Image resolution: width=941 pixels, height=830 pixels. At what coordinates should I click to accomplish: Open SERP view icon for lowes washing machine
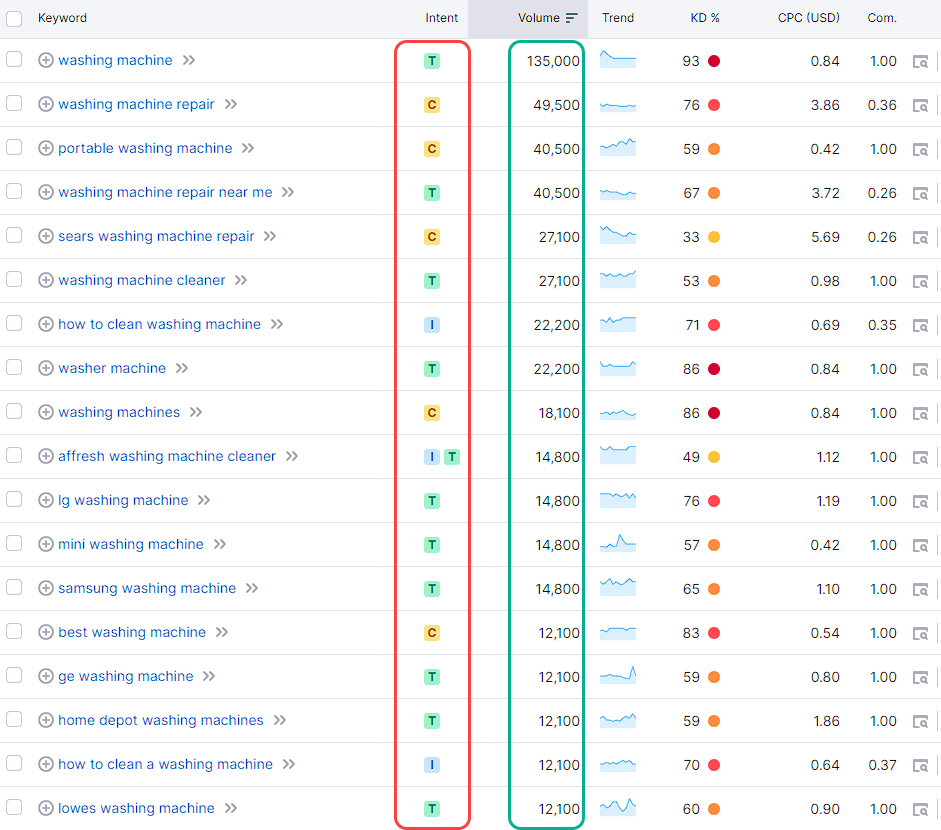[920, 809]
